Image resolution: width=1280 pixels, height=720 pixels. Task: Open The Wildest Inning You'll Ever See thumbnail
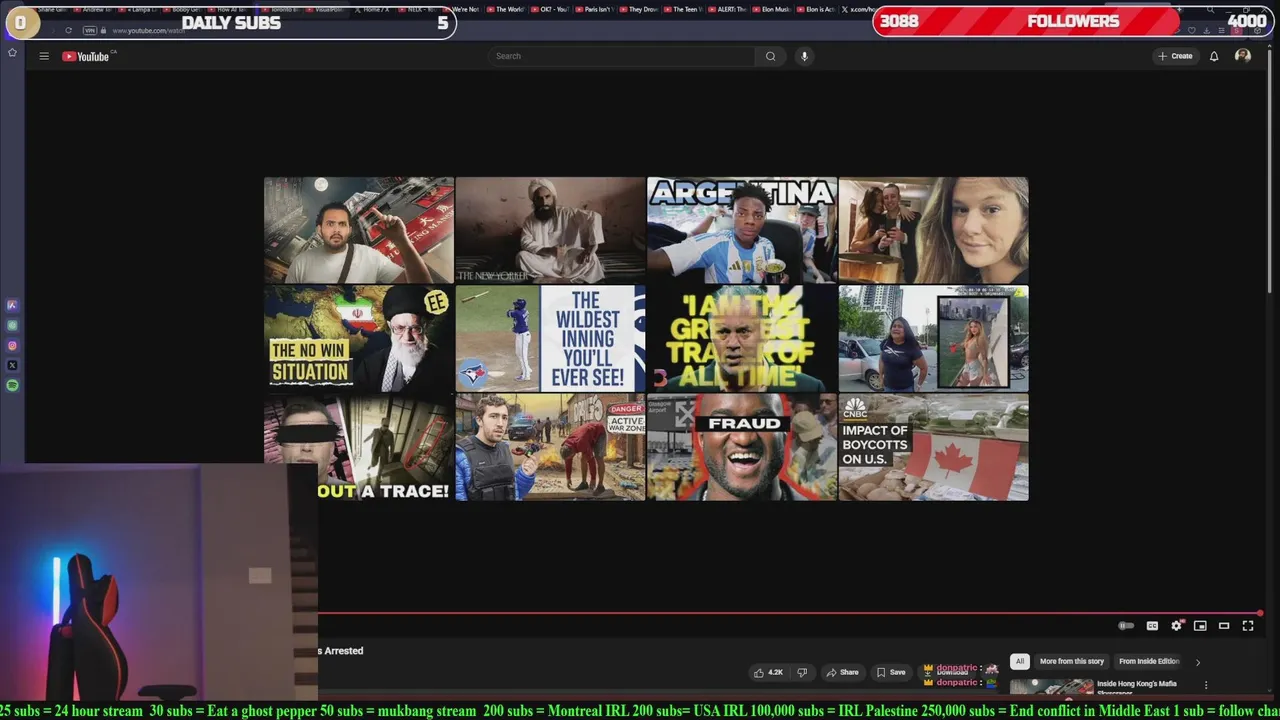pos(550,338)
